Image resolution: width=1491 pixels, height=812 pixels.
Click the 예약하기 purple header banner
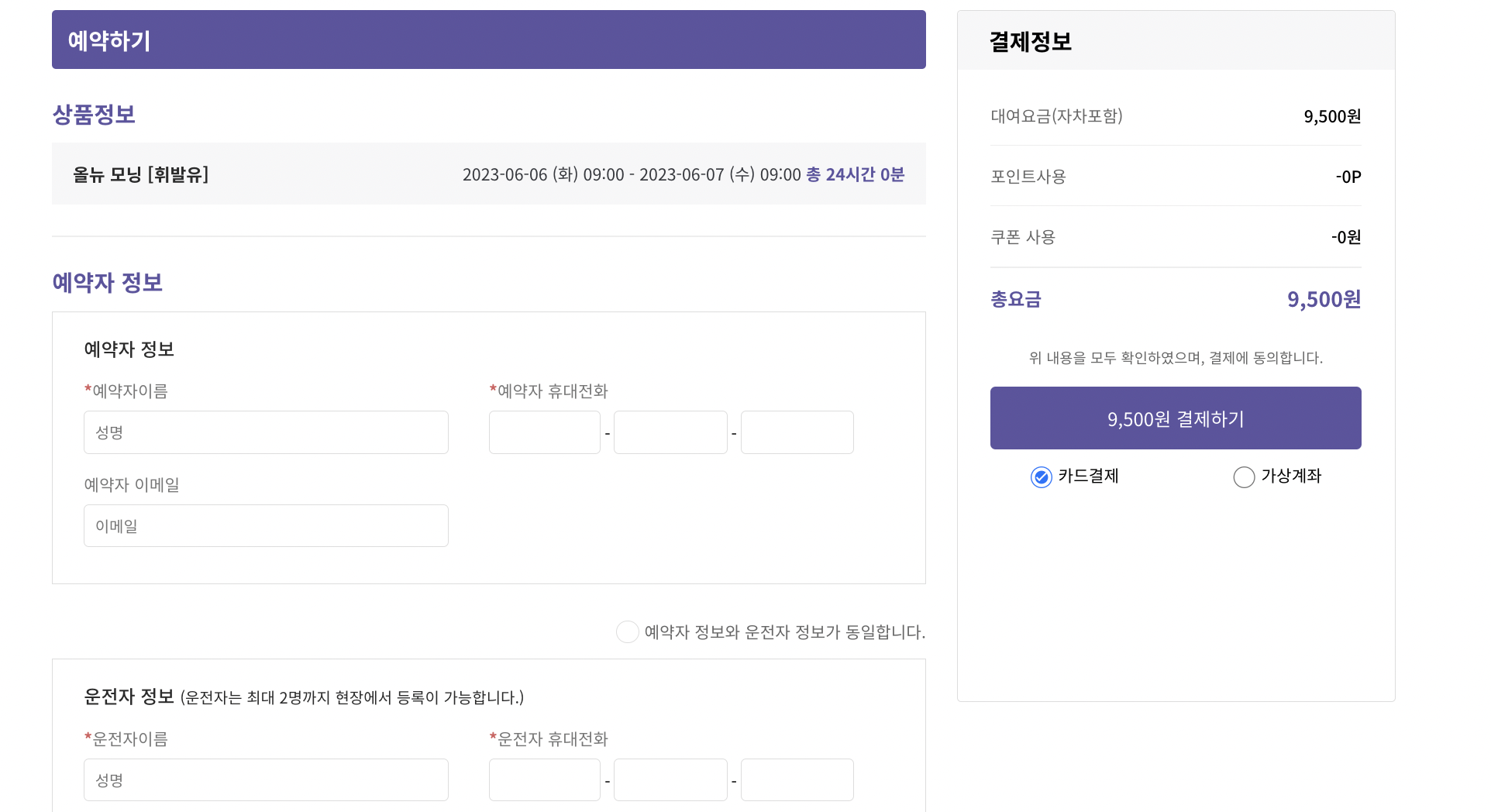pos(488,39)
